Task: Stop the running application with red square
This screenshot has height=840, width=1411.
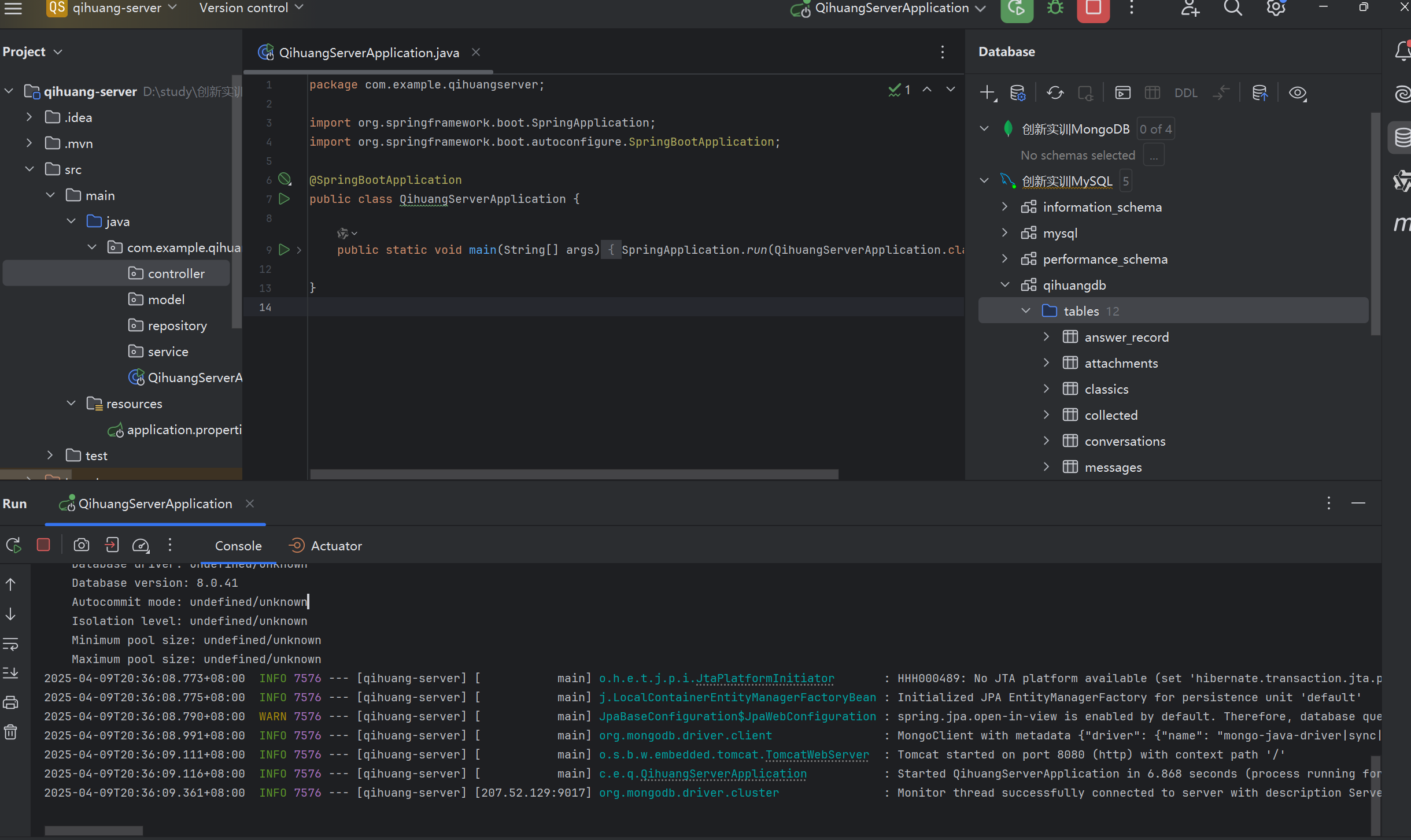Action: pyautogui.click(x=1092, y=8)
